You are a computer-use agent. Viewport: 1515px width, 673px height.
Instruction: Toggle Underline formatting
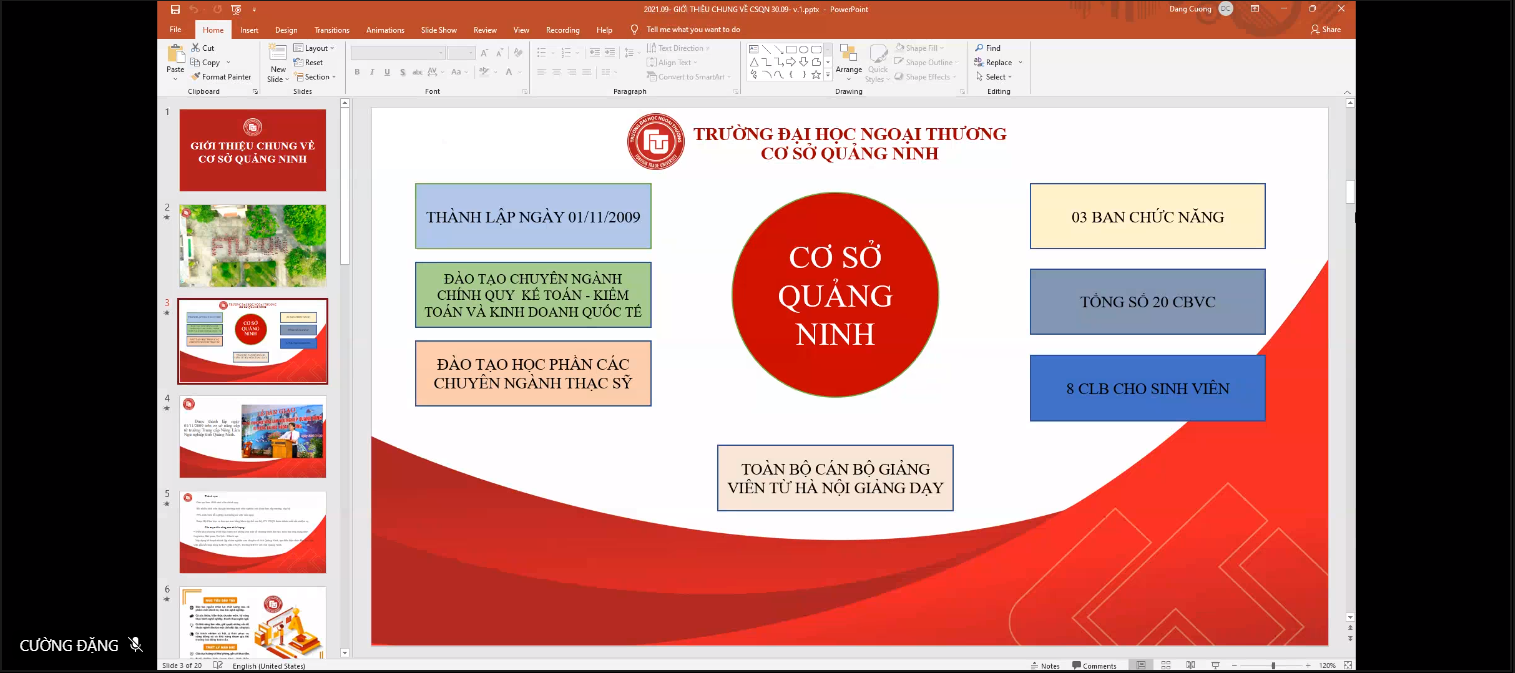[385, 72]
